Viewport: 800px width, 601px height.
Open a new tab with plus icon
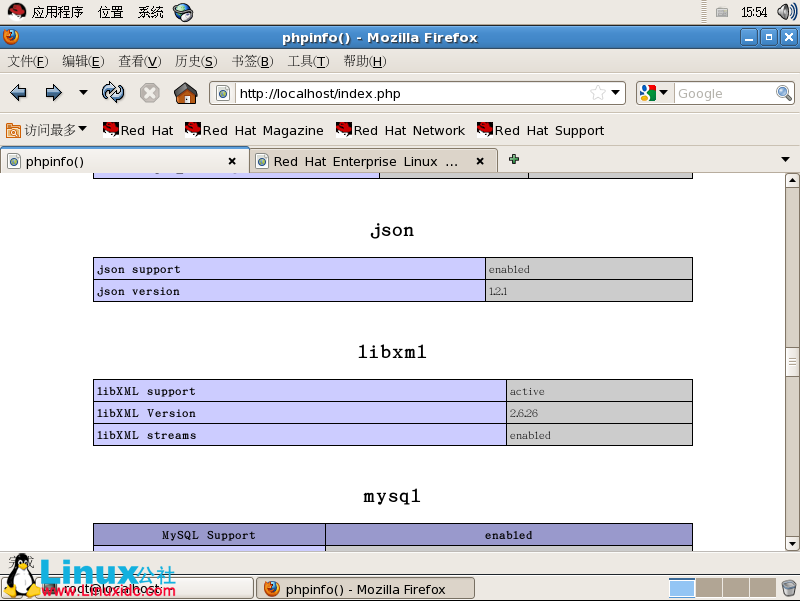(x=514, y=160)
